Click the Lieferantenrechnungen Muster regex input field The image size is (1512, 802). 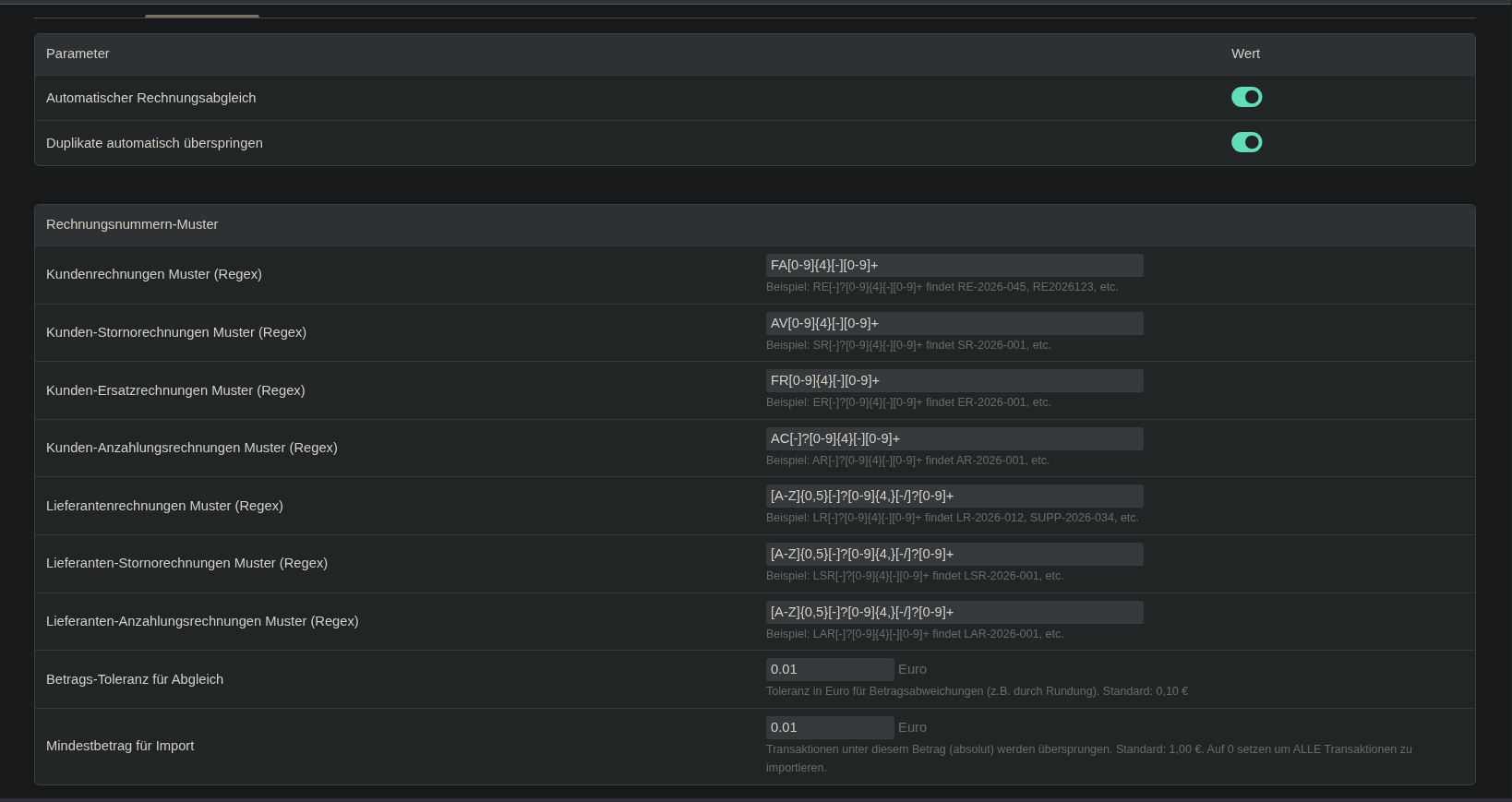coord(954,496)
